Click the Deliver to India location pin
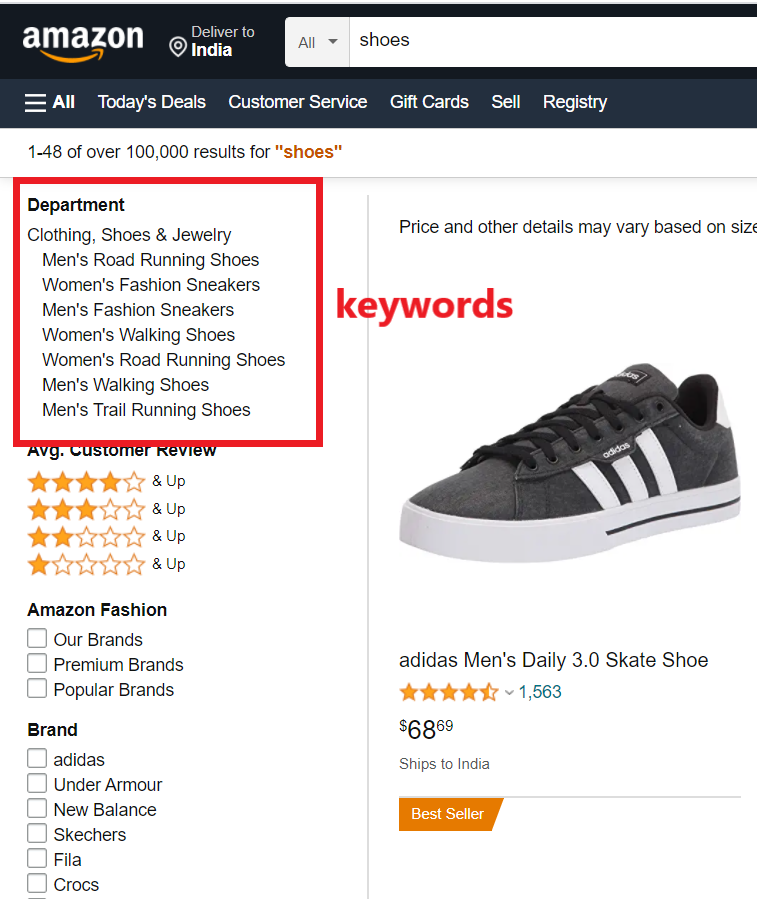The image size is (757, 899). pos(178,47)
